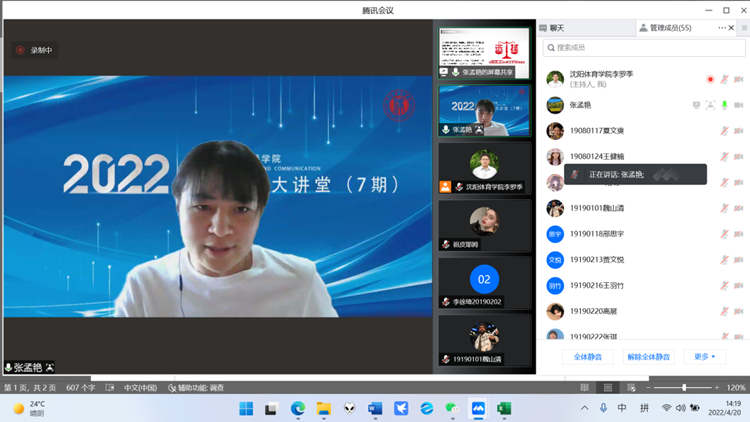Select 沈阳体育学院李罗季 participant tile
750x422 pixels.
[x=484, y=168]
